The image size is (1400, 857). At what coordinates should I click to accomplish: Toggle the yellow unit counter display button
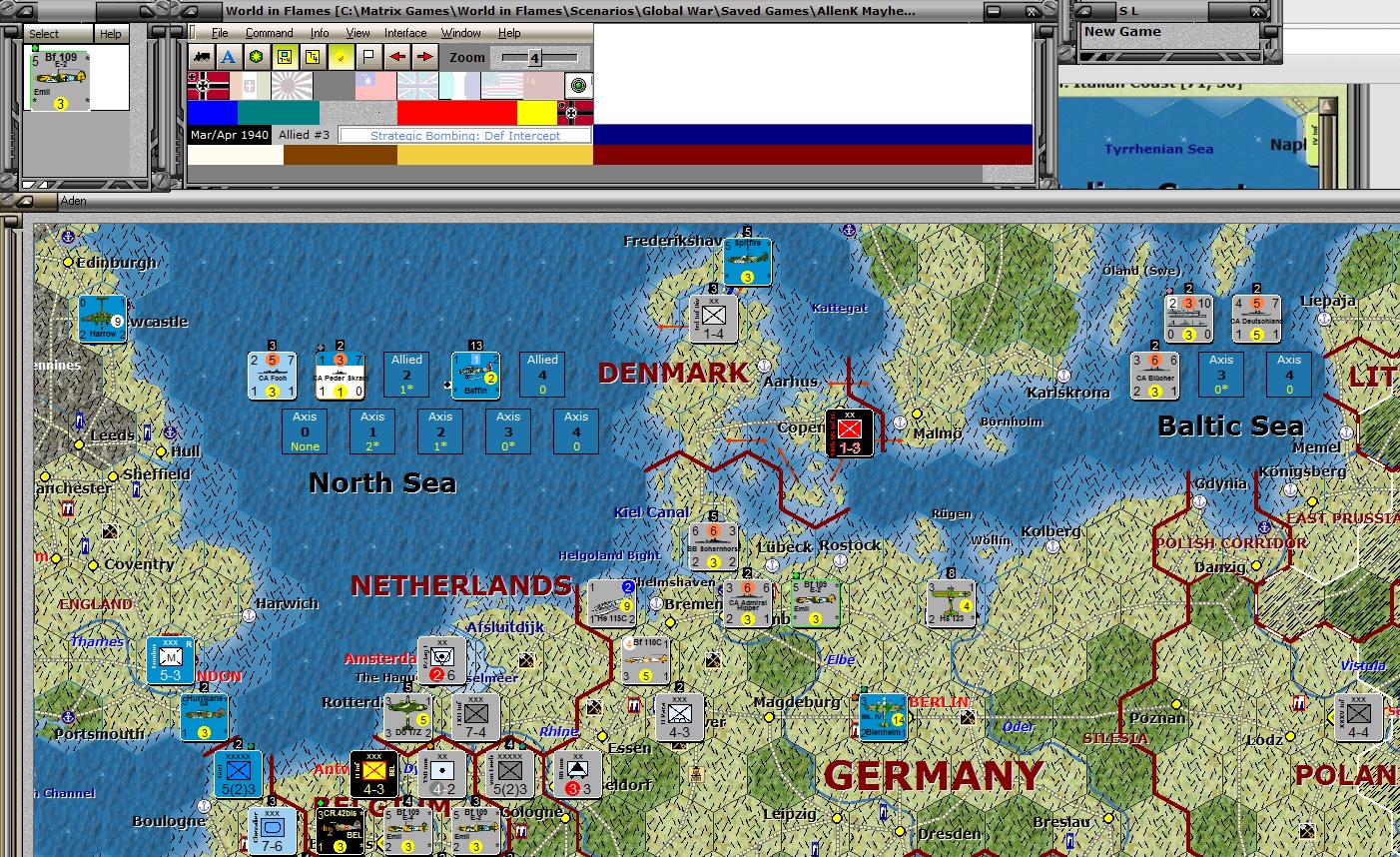click(285, 57)
